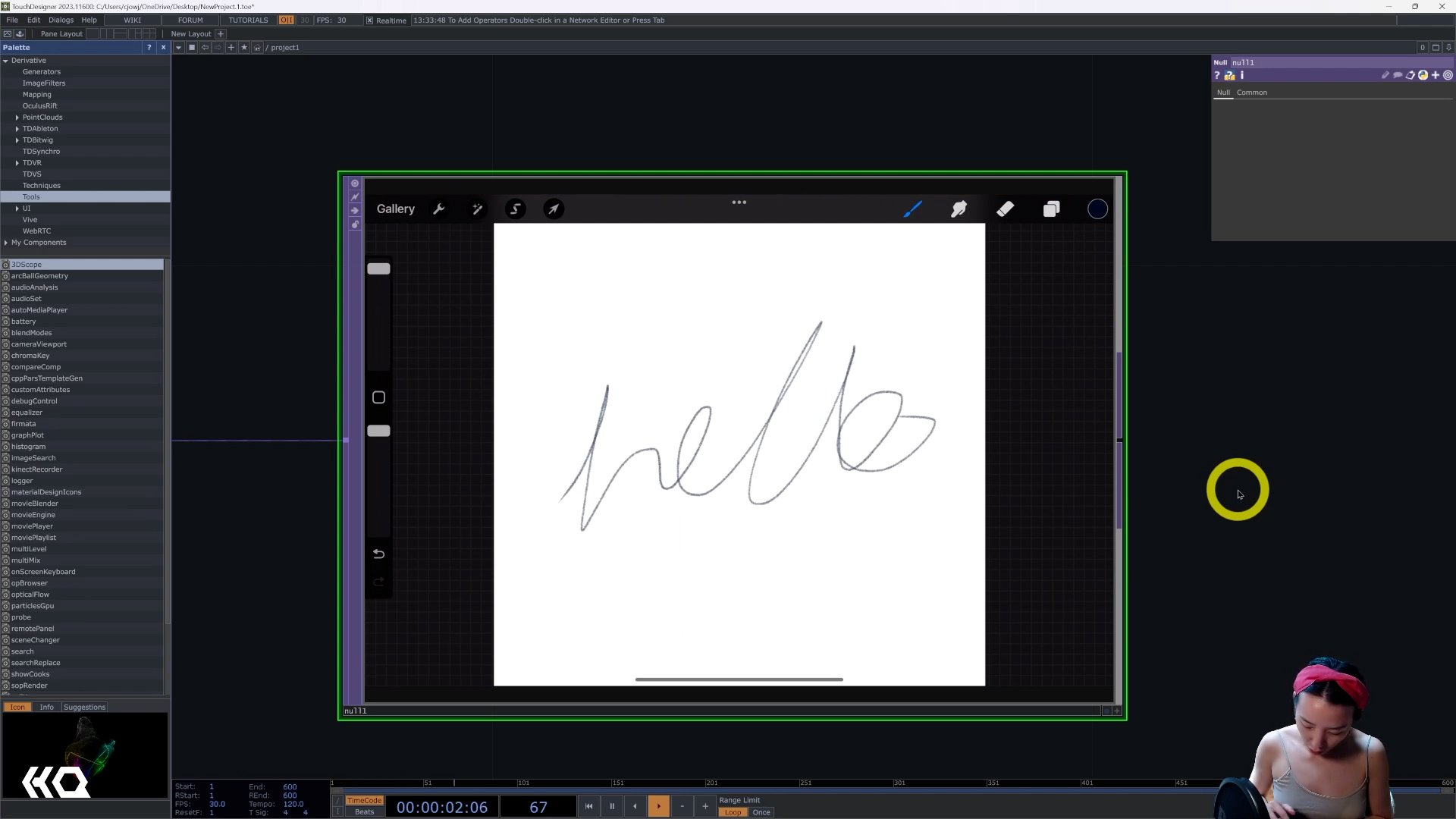The image size is (1456, 819).
Task: Open the adjustments magic wand icon
Action: click(x=477, y=209)
